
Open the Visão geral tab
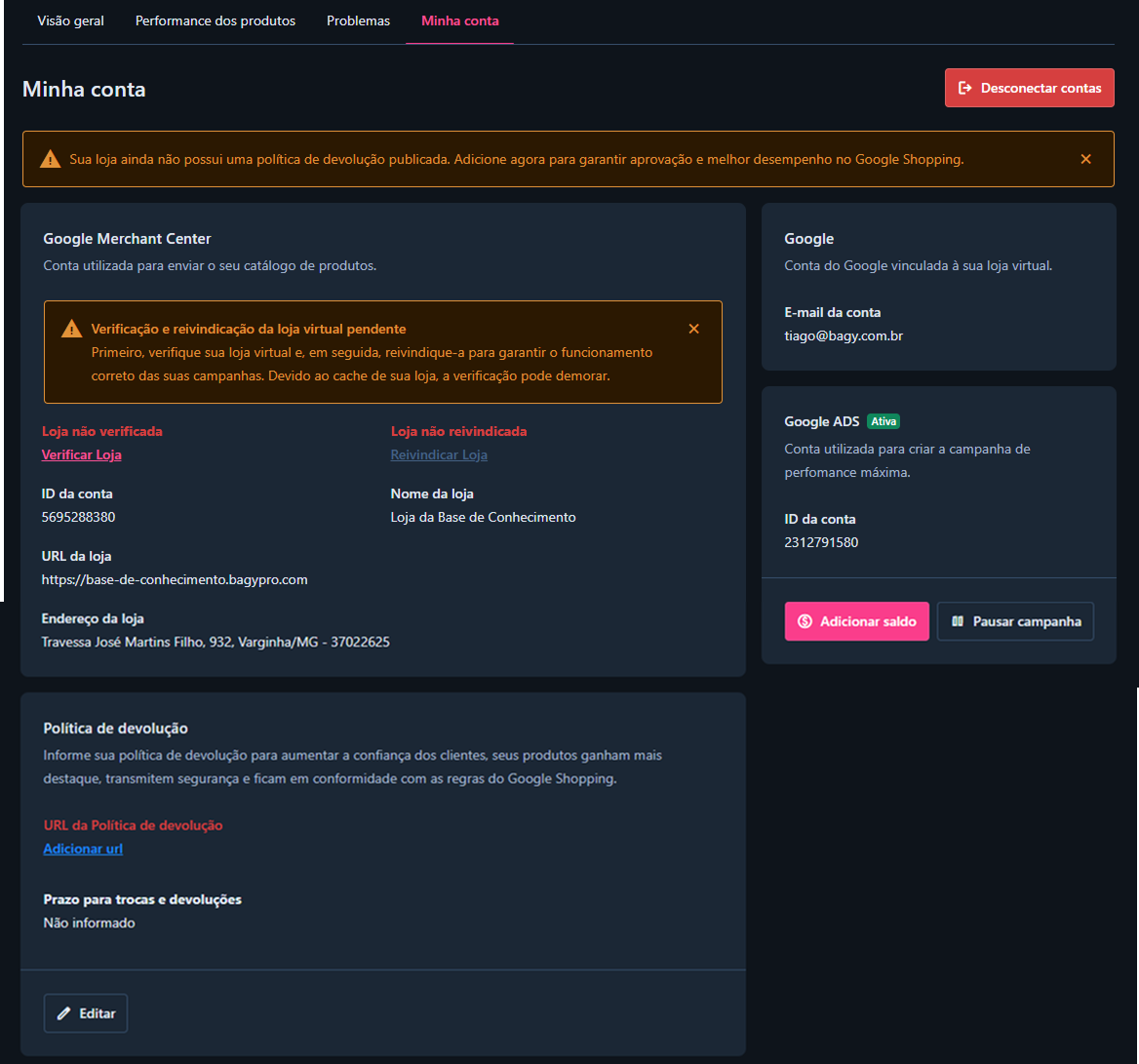(x=70, y=21)
